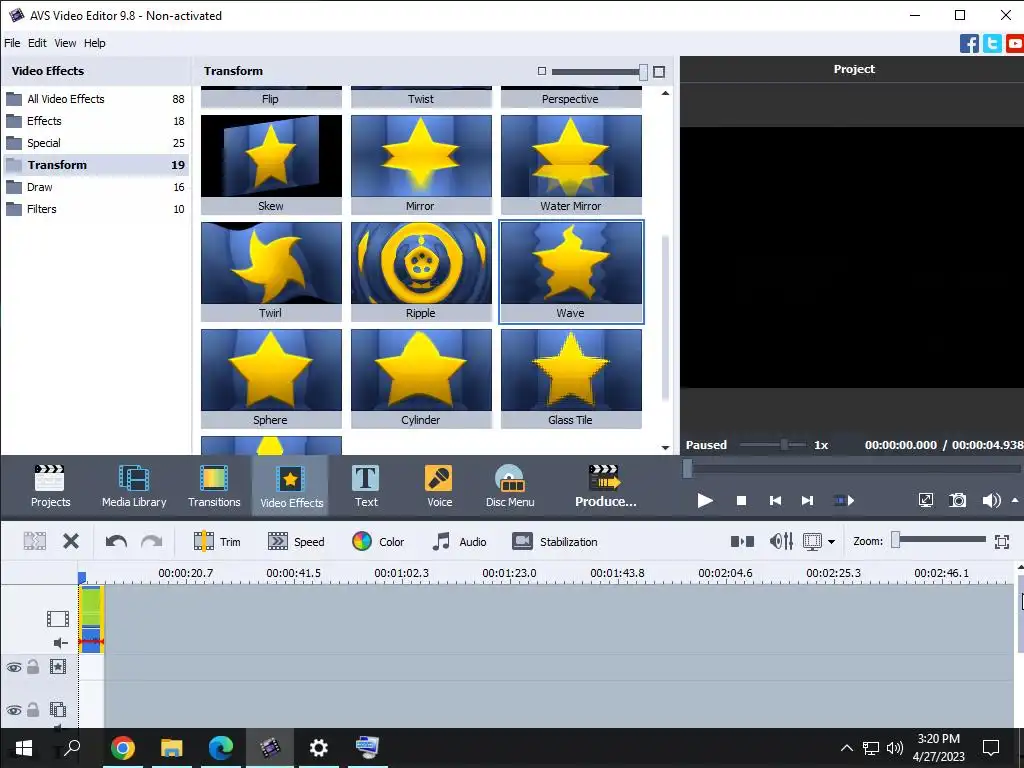The width and height of the screenshot is (1024, 768).
Task: Select the Filters category
Action: (x=95, y=209)
